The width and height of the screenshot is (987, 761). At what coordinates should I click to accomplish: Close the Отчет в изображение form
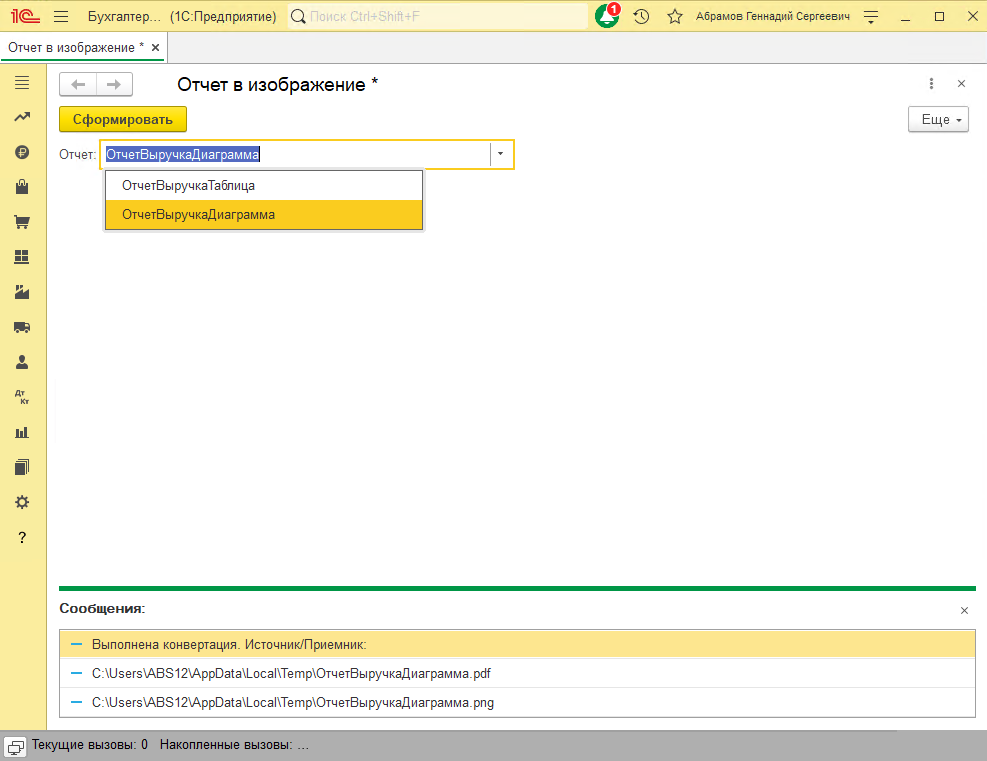961,84
